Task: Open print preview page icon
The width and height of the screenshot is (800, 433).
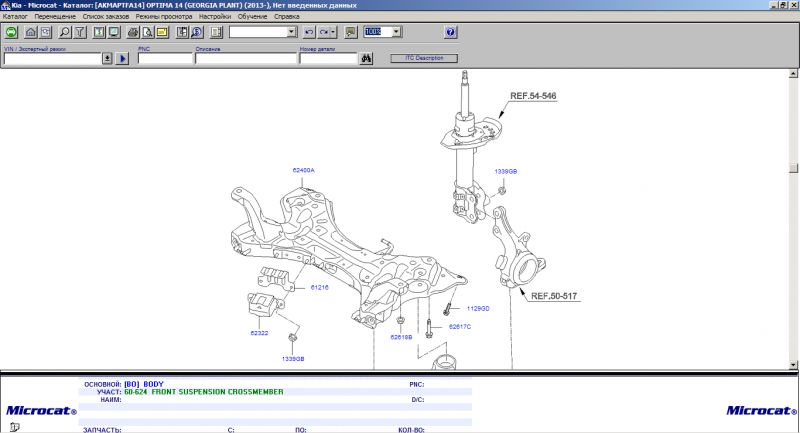Action: coord(147,32)
